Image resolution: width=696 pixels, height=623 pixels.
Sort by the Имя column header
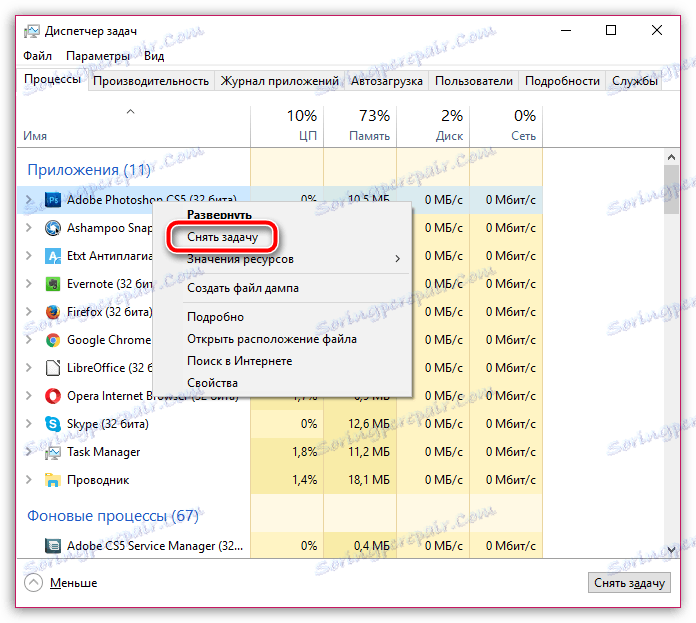tap(133, 126)
